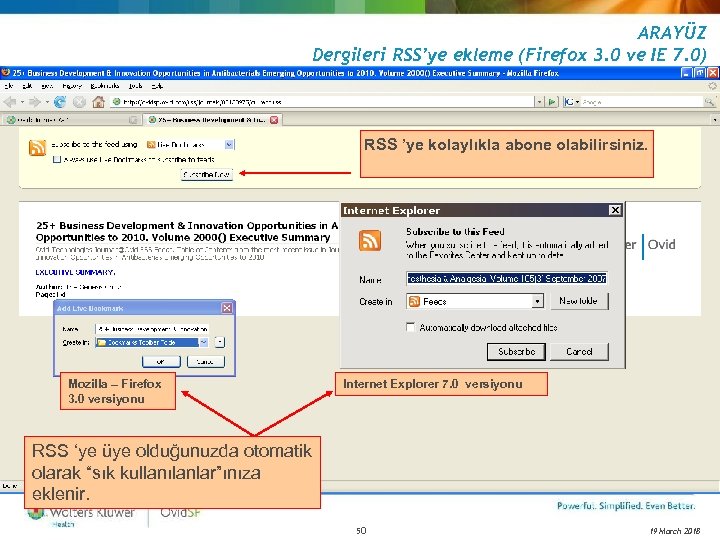
Task: Open the View menu
Action: coord(47,86)
